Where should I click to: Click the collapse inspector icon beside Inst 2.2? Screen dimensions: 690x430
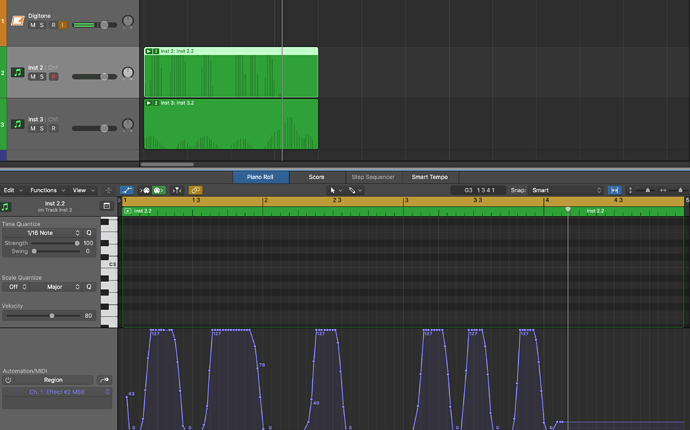[107, 206]
